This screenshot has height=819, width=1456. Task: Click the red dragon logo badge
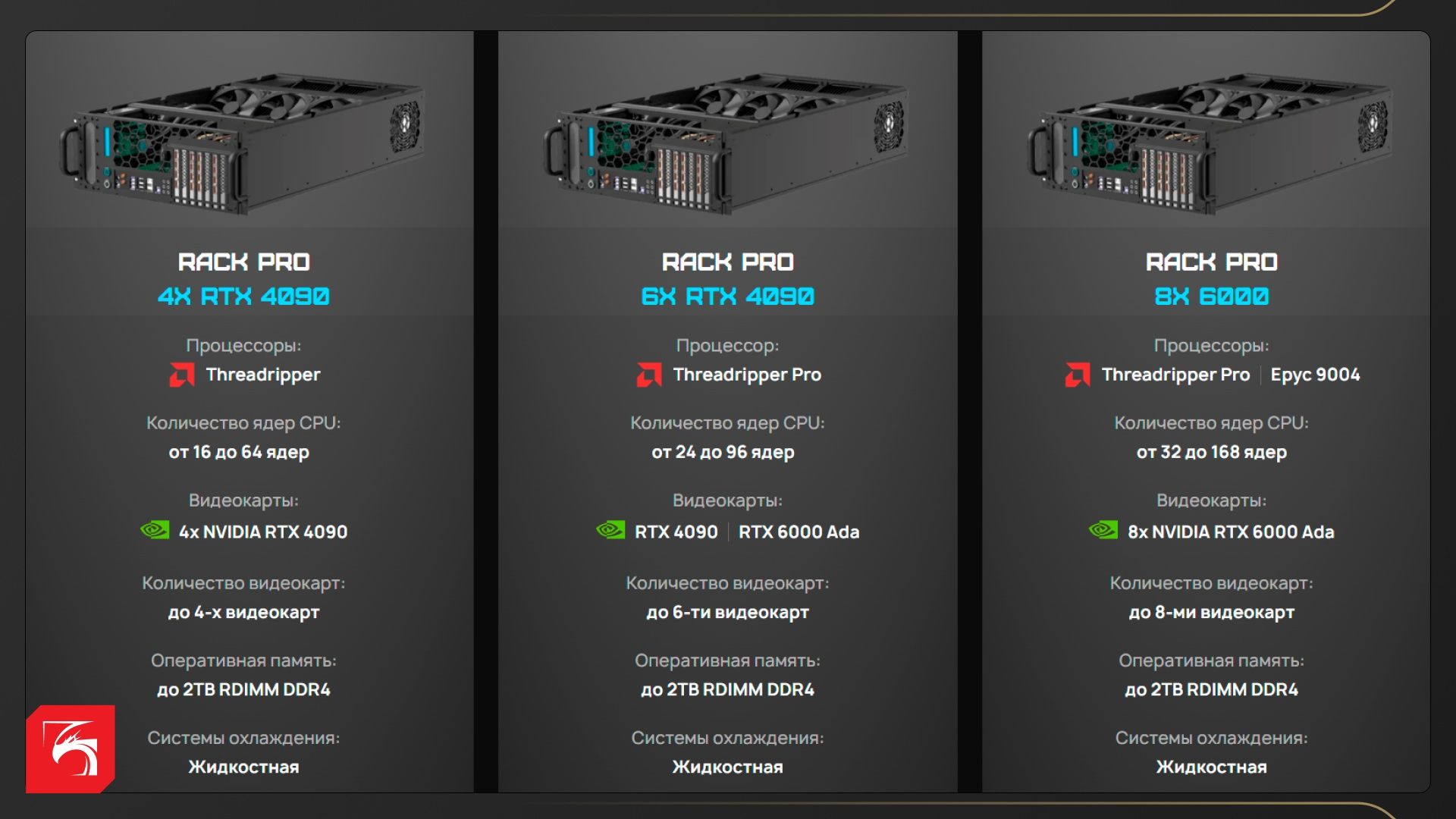(71, 749)
